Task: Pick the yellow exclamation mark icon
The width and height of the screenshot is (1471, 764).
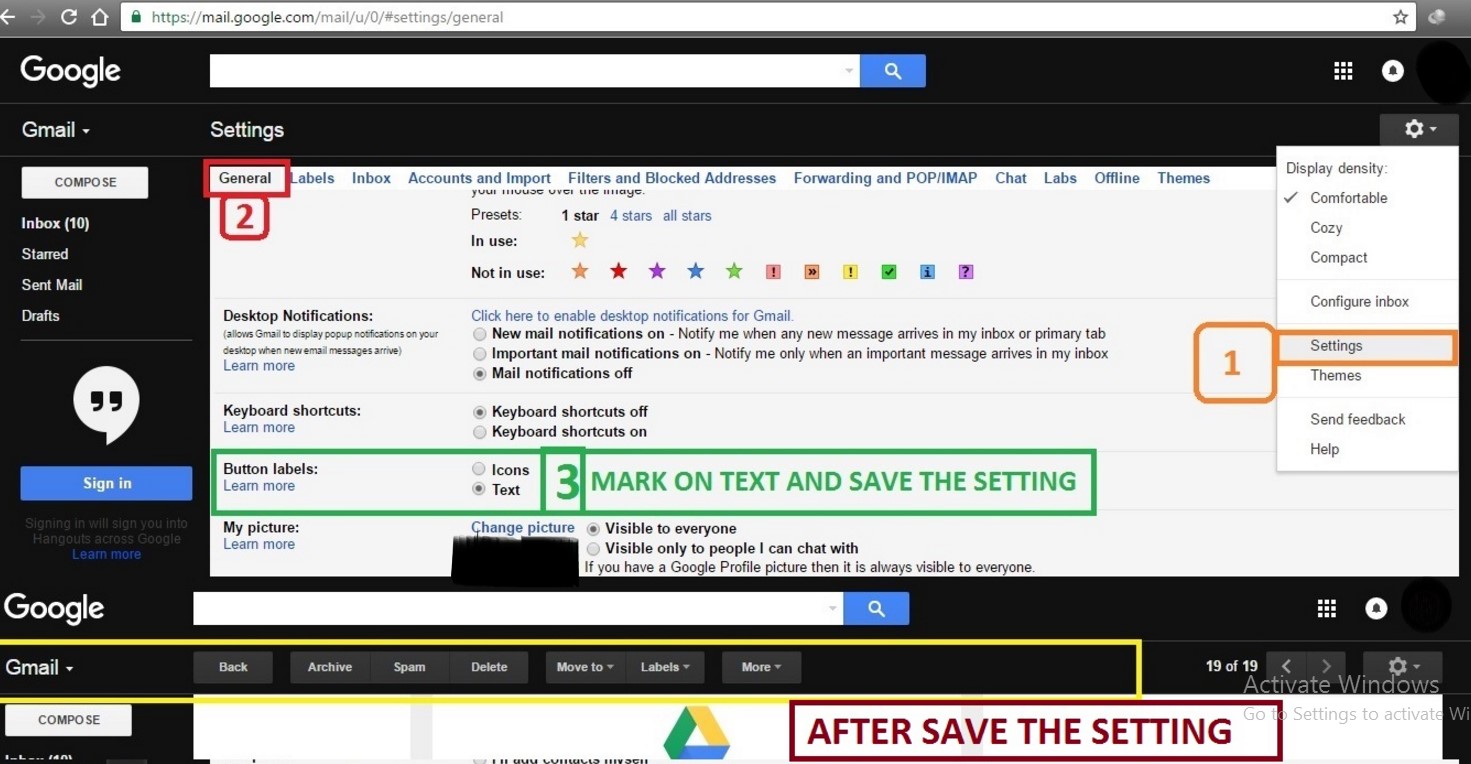Action: (x=850, y=272)
